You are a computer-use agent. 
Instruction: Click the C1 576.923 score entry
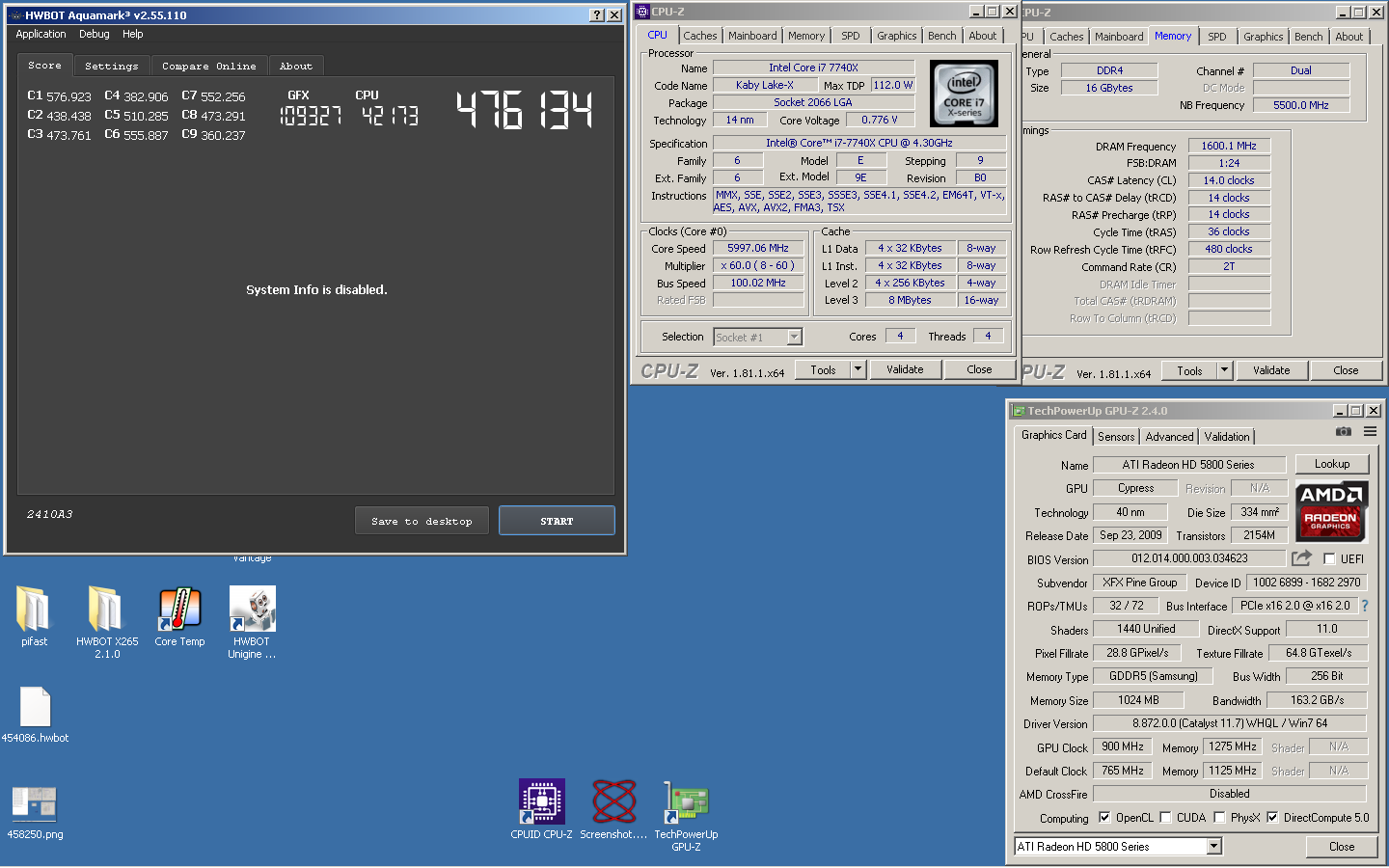[x=59, y=96]
